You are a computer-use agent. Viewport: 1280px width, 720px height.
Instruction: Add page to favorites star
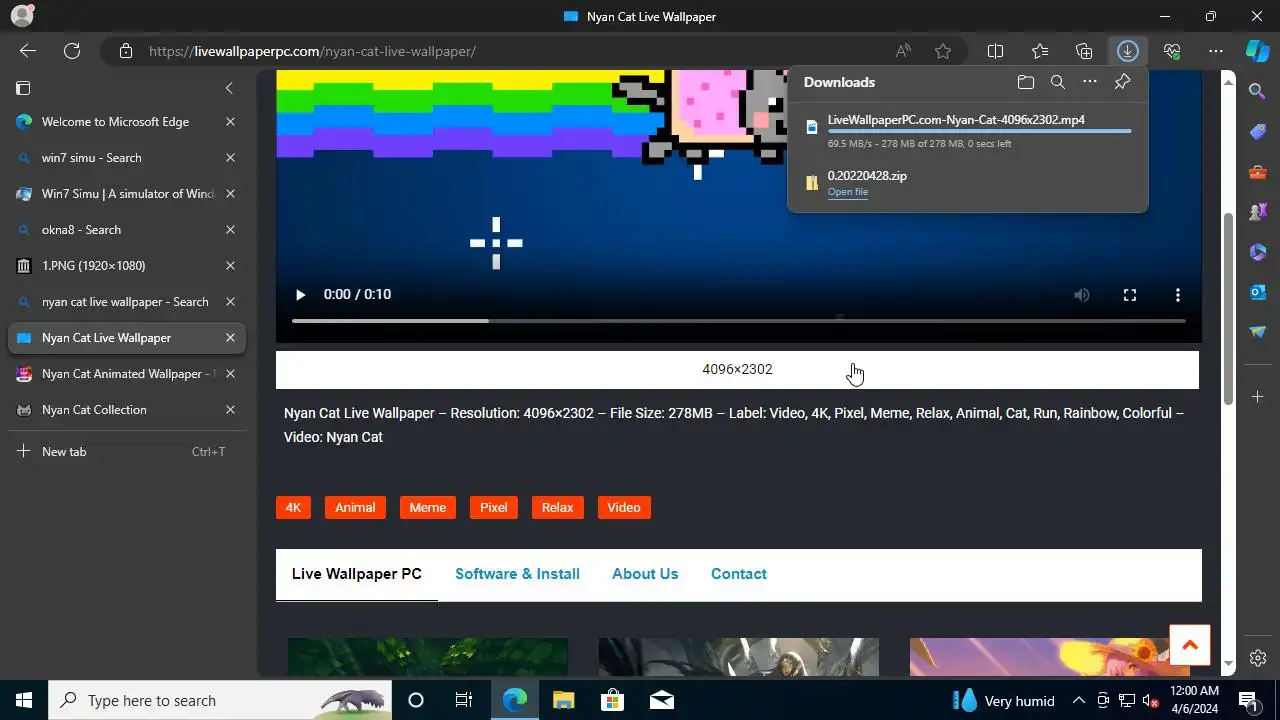click(943, 51)
